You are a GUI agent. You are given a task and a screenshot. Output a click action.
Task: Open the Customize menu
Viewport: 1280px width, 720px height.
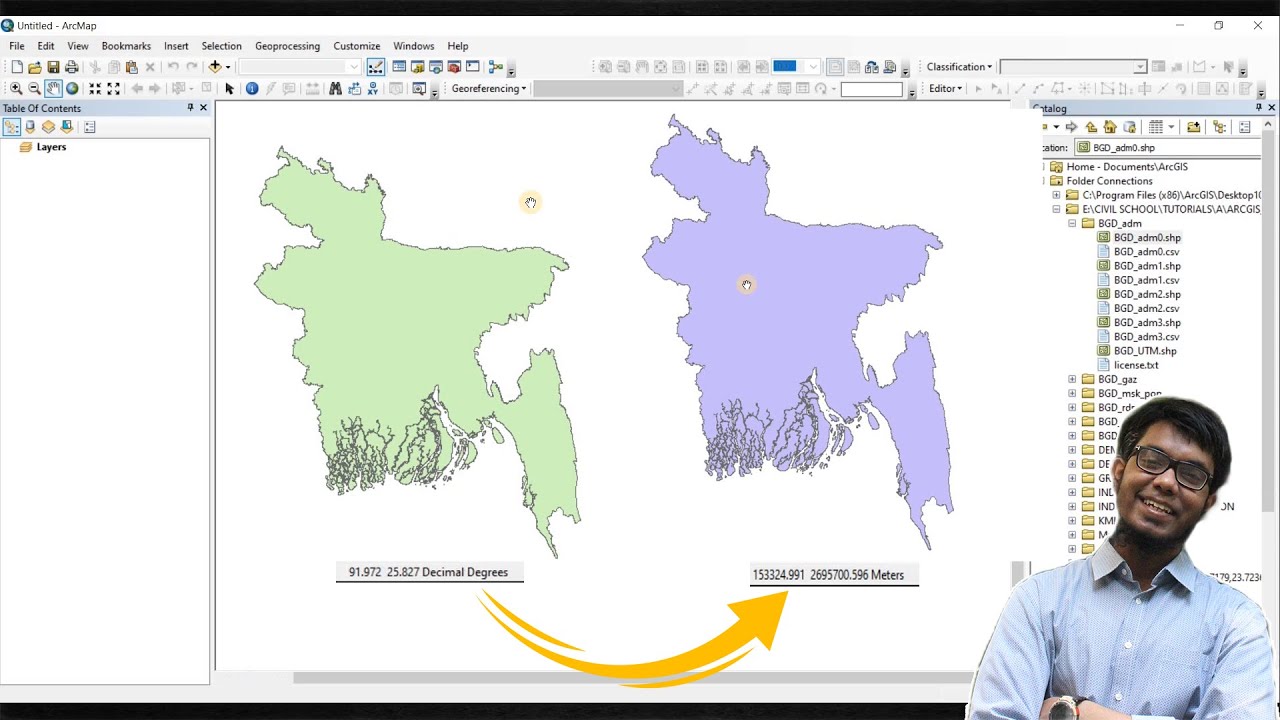click(x=357, y=46)
